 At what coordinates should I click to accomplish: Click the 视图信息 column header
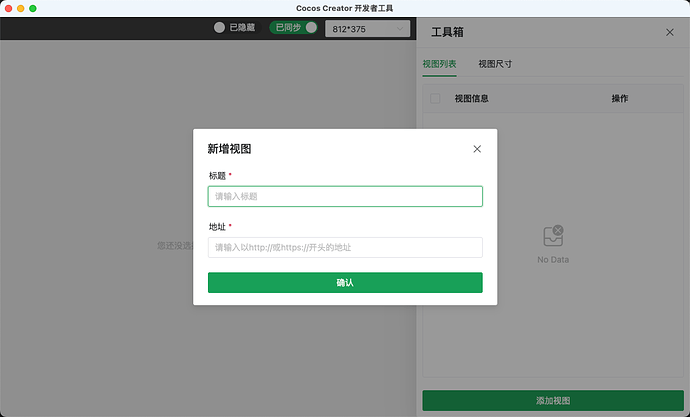471,99
